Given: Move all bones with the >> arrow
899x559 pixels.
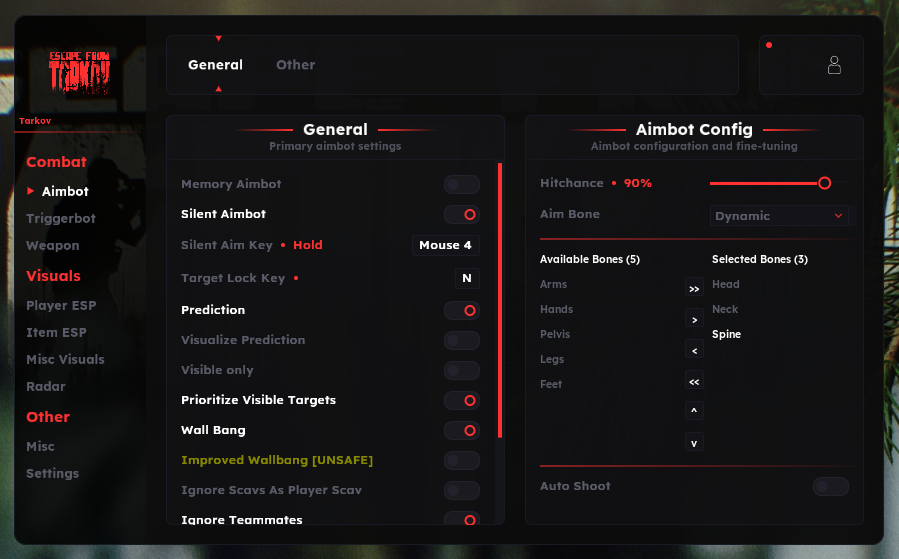Looking at the screenshot, I should coord(694,288).
